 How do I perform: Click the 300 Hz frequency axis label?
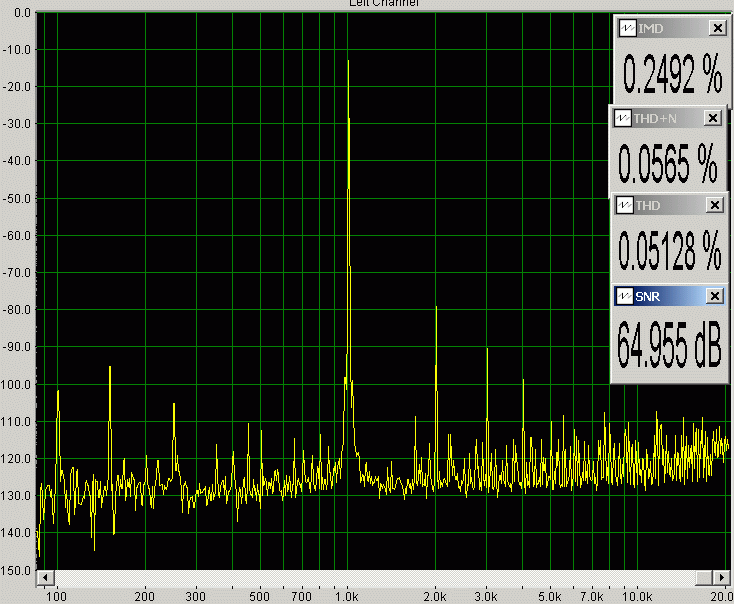[196, 597]
